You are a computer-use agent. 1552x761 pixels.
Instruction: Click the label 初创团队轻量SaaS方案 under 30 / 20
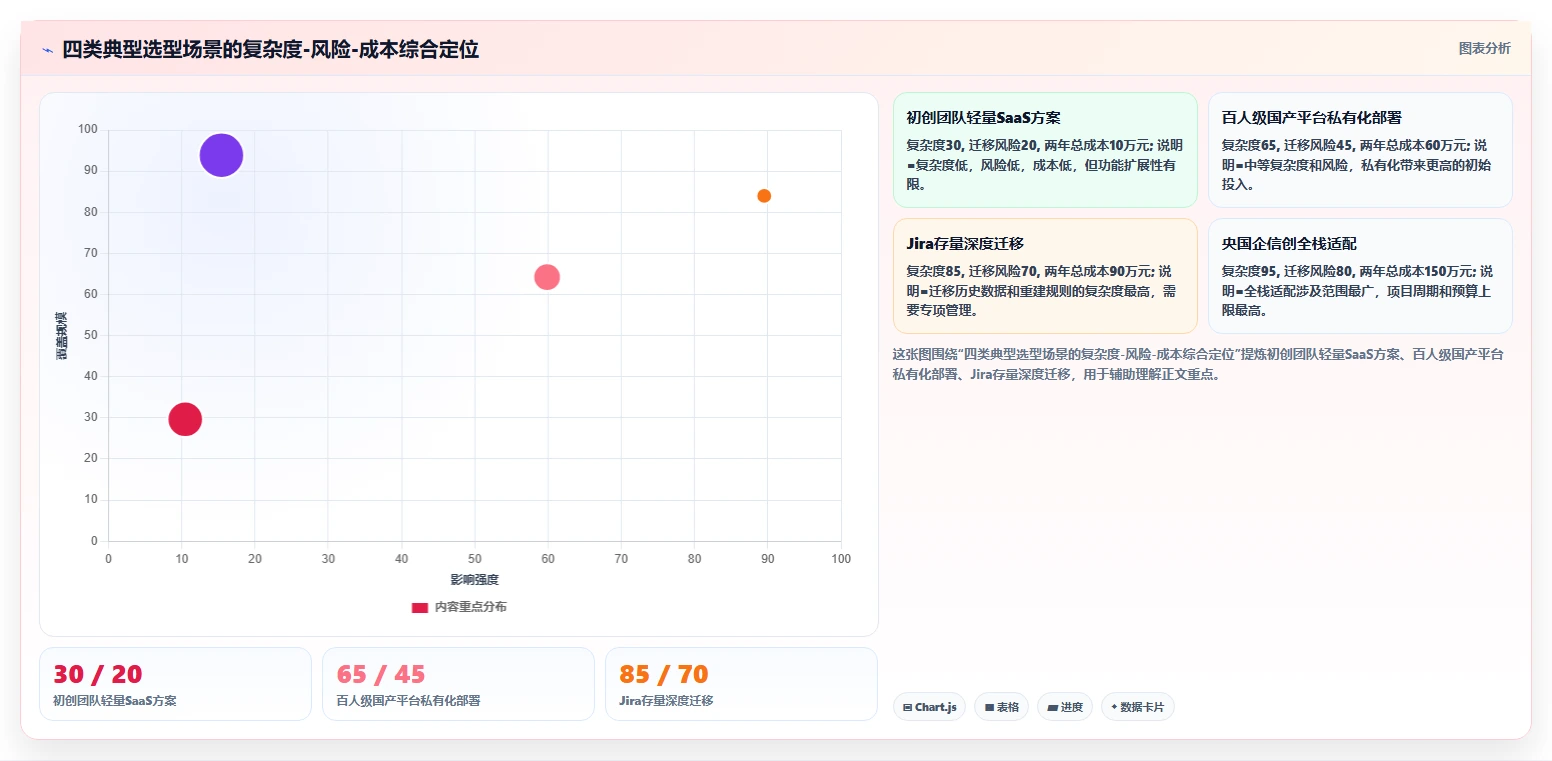pyautogui.click(x=115, y=701)
